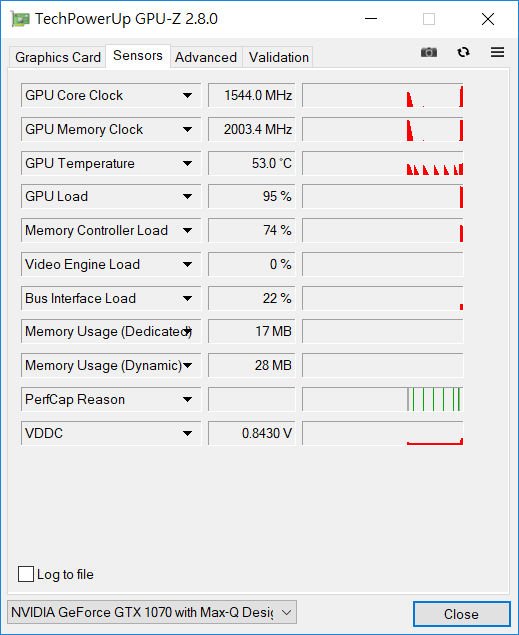
Task: Click the GPU-Z app icon in title bar
Action: (x=20, y=19)
